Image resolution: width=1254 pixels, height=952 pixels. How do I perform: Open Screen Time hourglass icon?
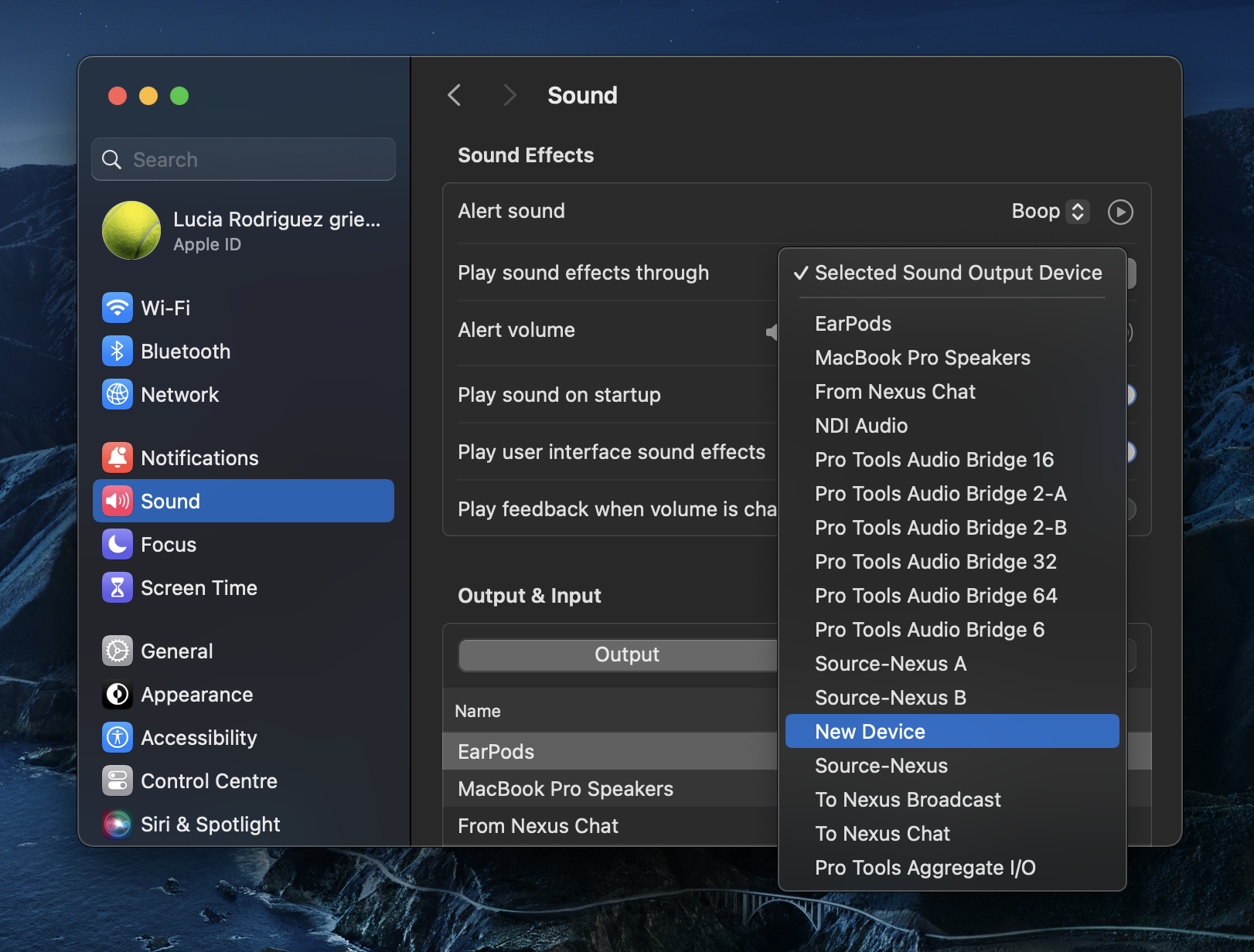click(x=118, y=588)
